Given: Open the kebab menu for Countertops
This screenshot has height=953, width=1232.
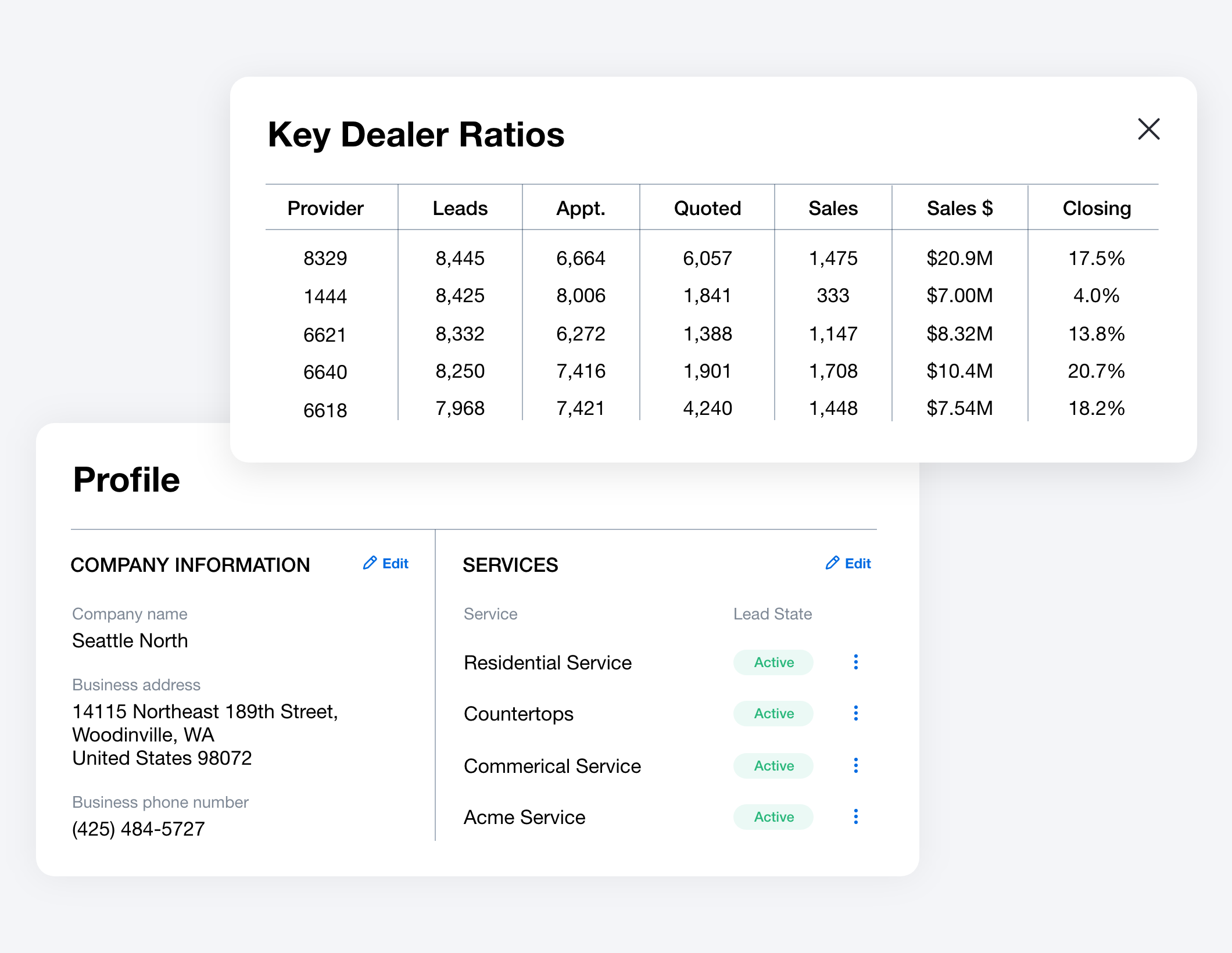Looking at the screenshot, I should (855, 713).
